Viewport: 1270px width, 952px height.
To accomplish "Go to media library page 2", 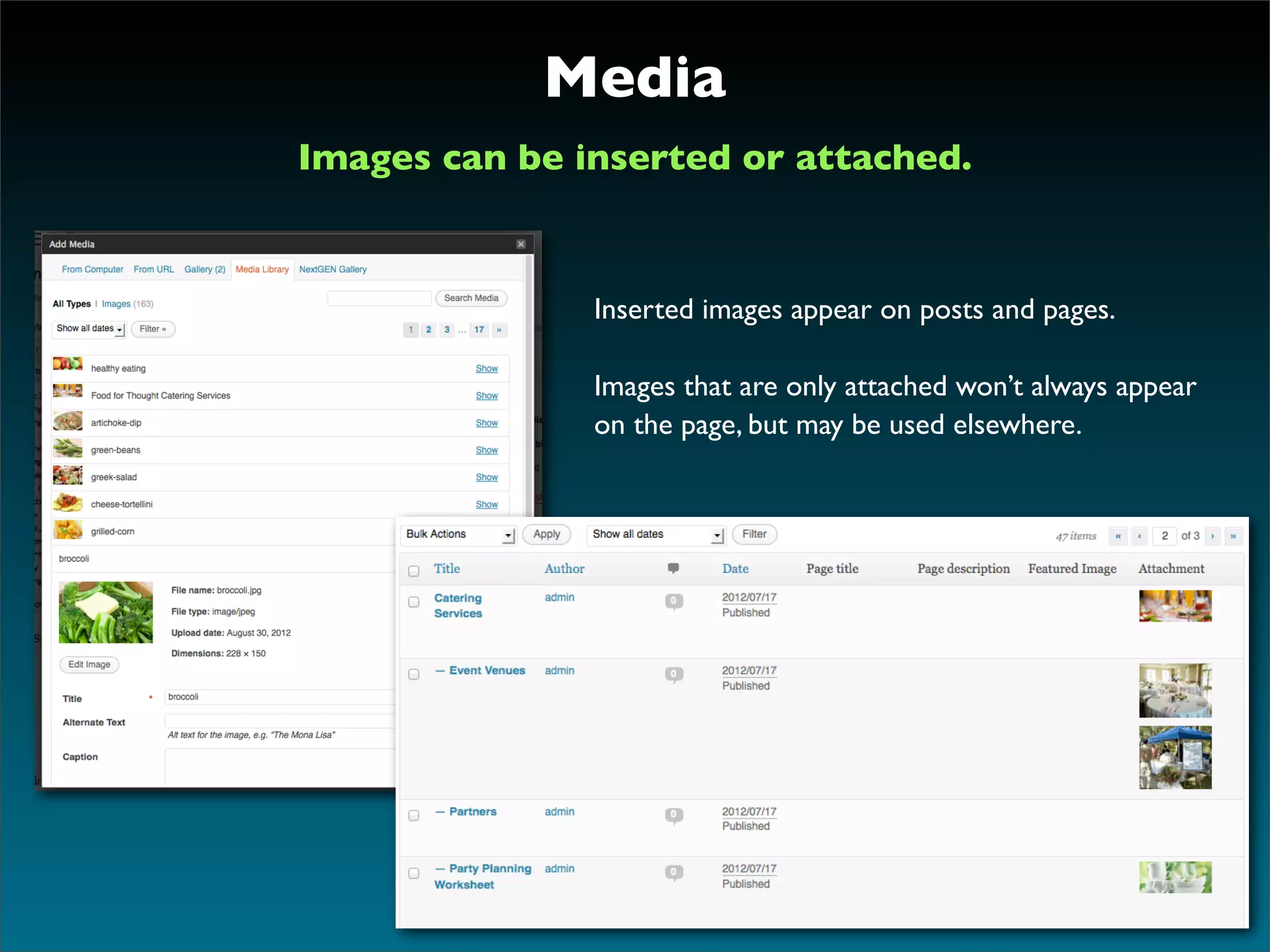I will [x=429, y=330].
